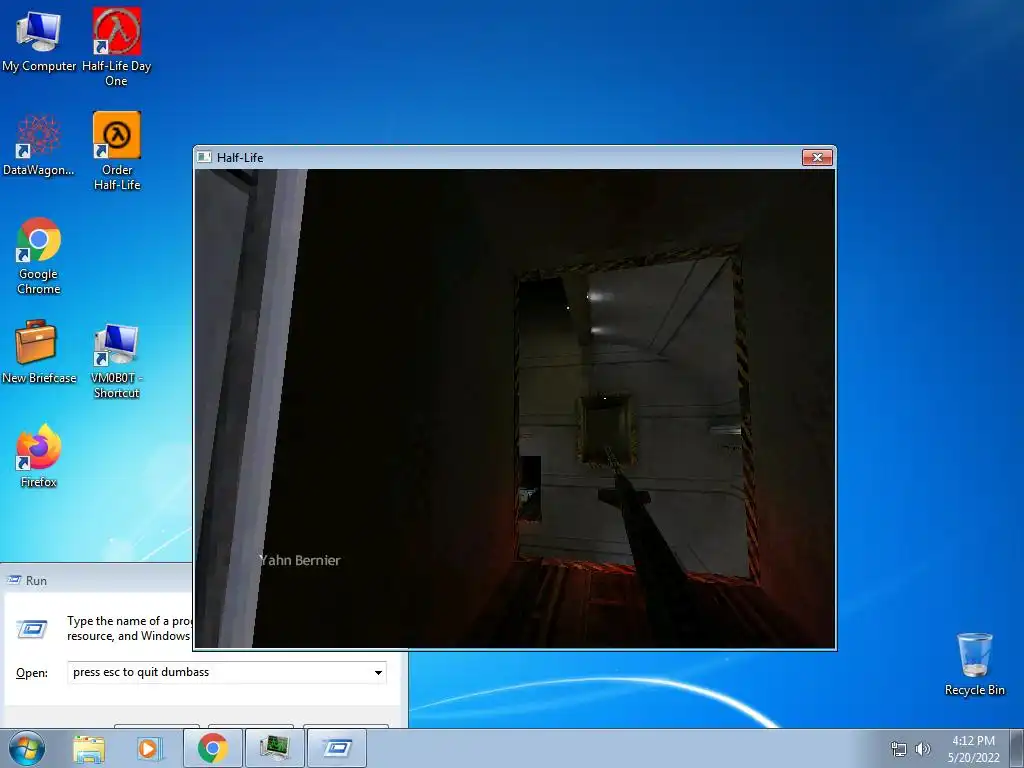Select the Google Chrome desktop icon
This screenshot has height=768, width=1024.
pos(39,255)
